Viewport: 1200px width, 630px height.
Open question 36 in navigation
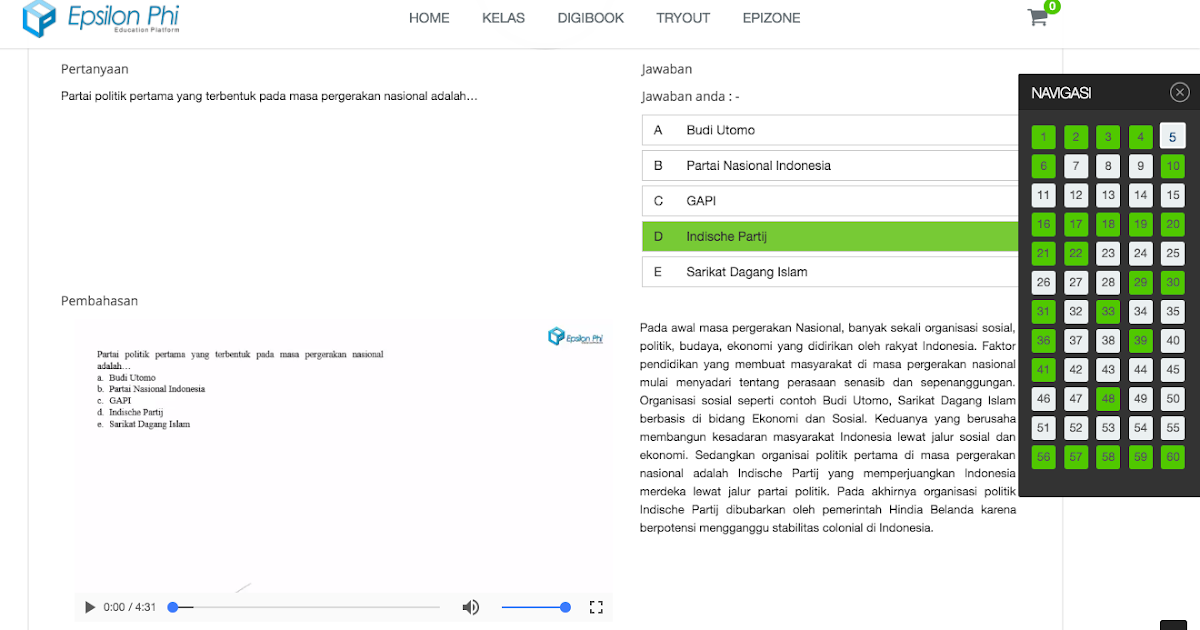pos(1043,340)
